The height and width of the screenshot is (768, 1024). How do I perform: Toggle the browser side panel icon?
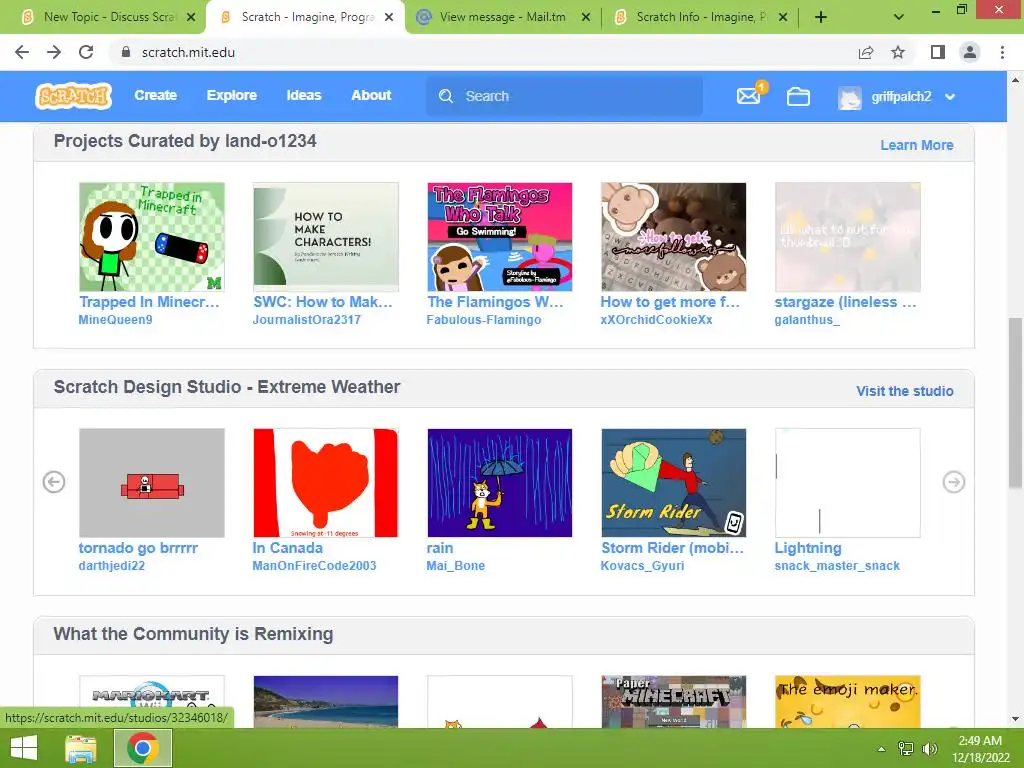[x=938, y=52]
